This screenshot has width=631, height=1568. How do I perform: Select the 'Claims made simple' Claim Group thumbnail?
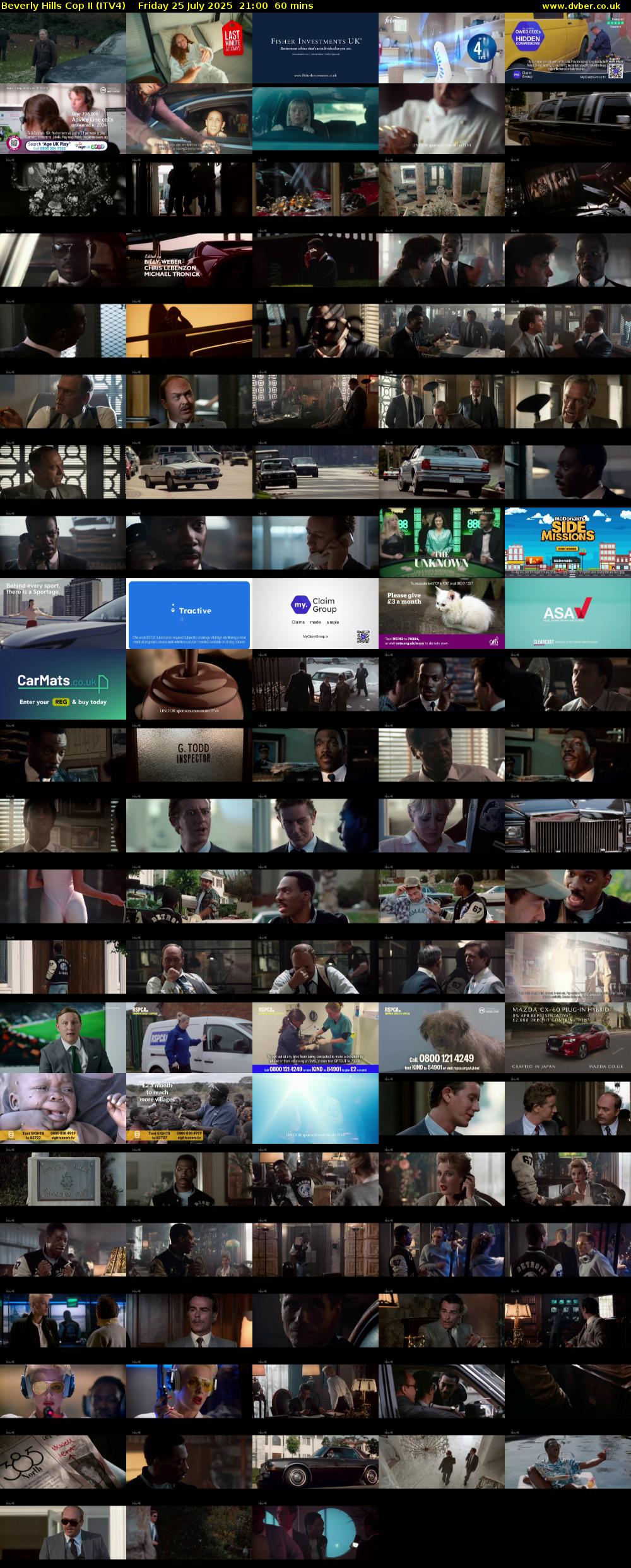(x=315, y=614)
